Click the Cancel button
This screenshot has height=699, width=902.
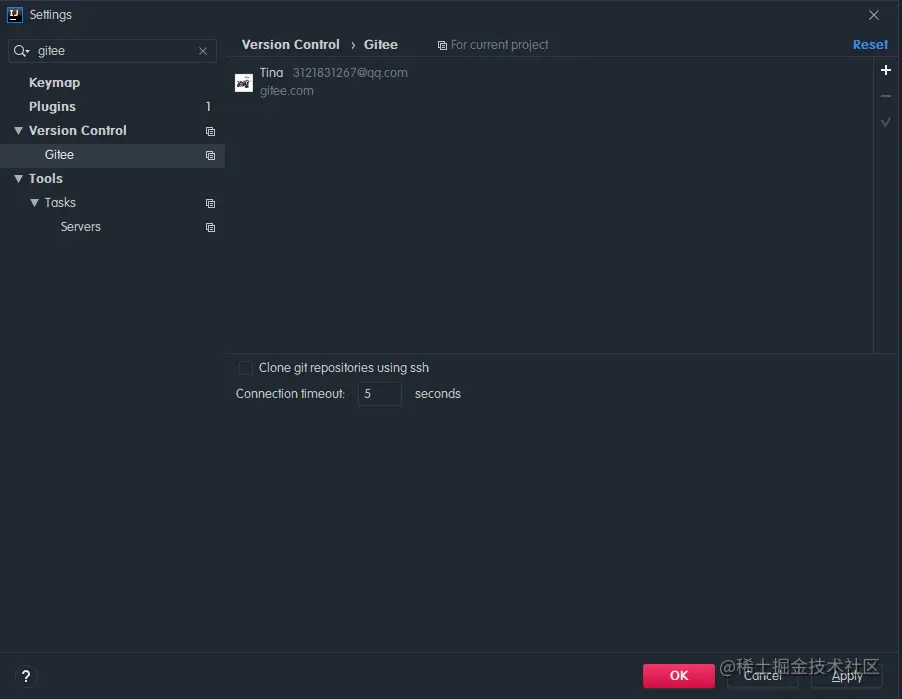tap(762, 675)
